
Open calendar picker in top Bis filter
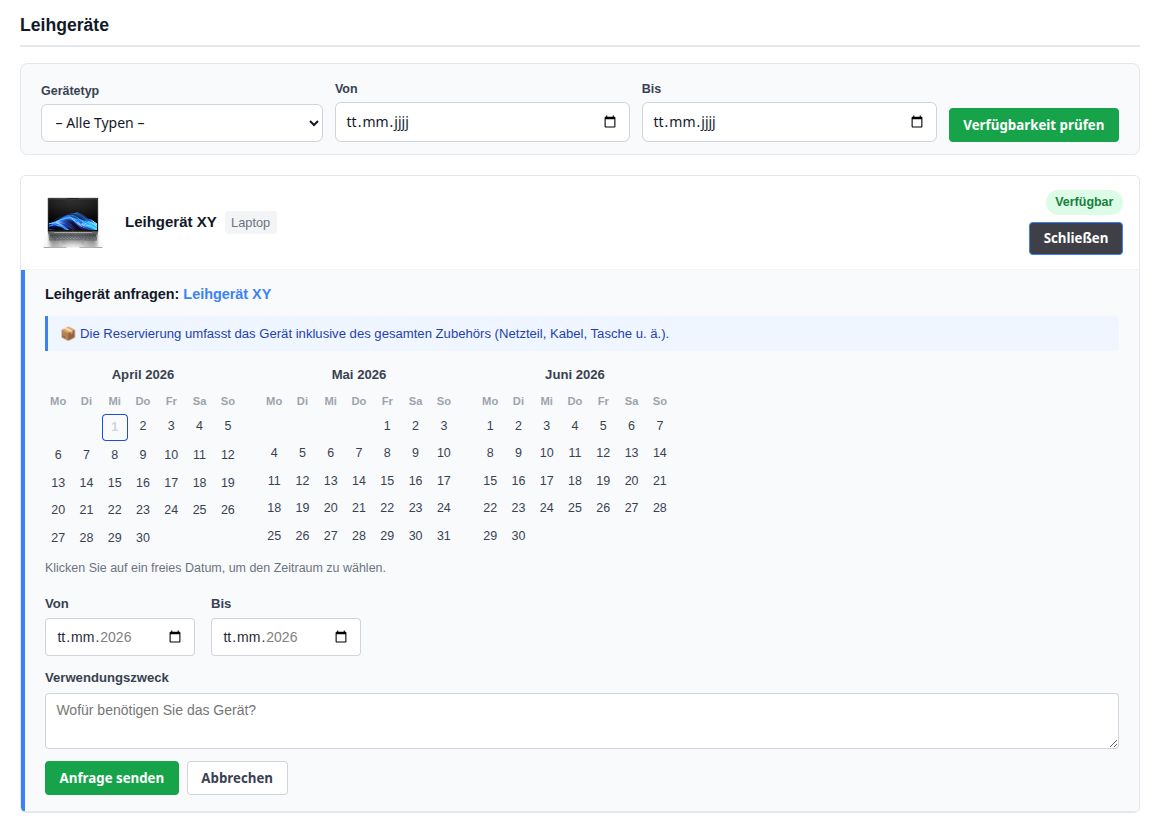coord(917,123)
